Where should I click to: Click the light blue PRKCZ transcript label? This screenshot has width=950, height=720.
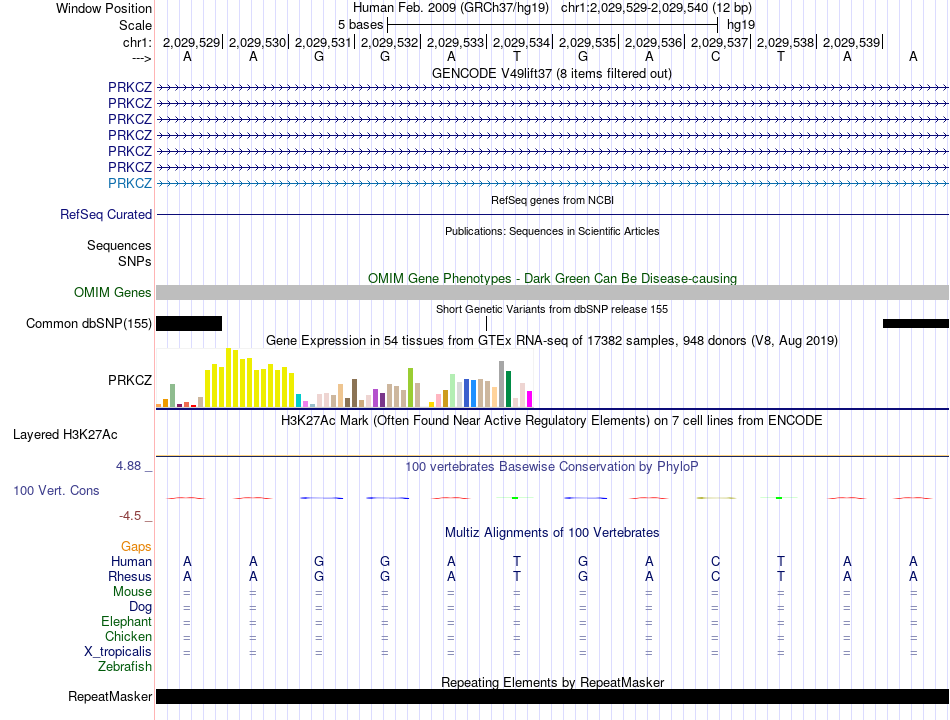[130, 183]
